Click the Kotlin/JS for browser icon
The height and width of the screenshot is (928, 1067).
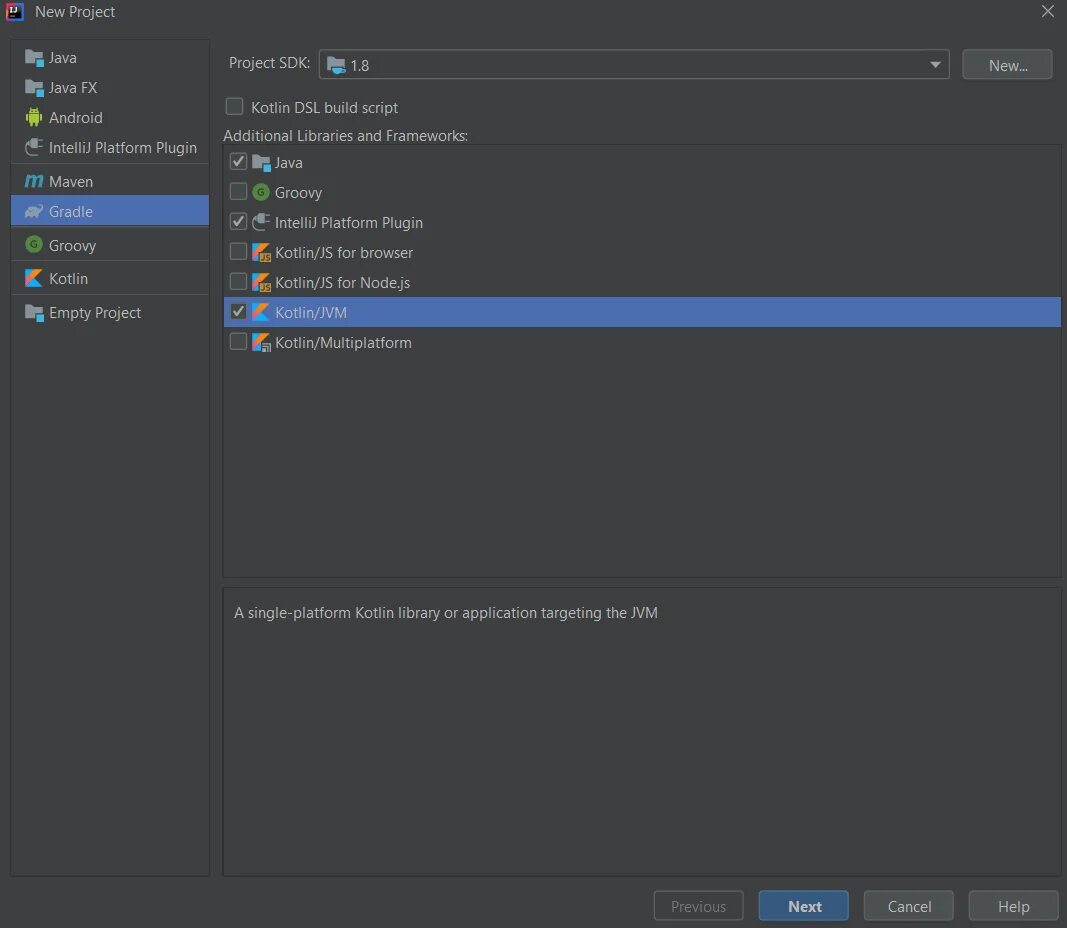(261, 252)
